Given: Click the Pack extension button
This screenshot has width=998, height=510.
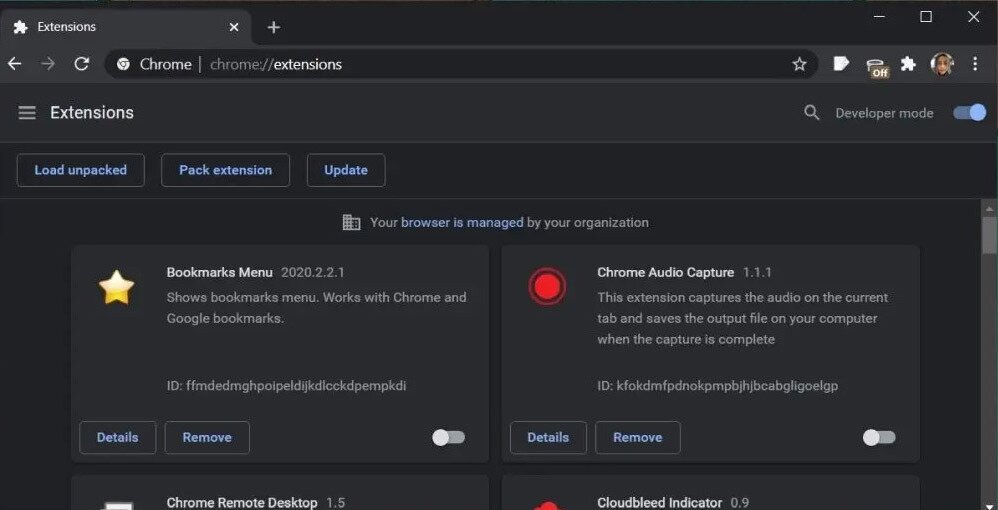Looking at the screenshot, I should tap(225, 170).
